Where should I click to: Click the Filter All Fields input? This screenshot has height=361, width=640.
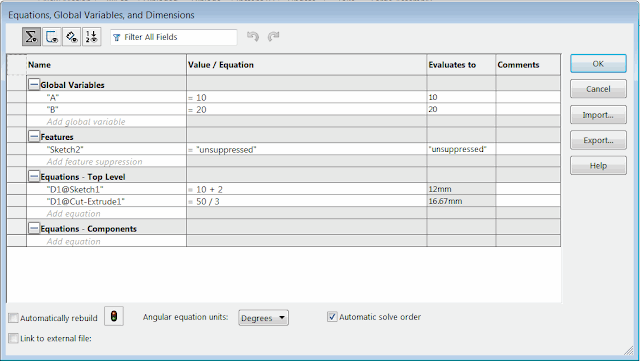(173, 37)
